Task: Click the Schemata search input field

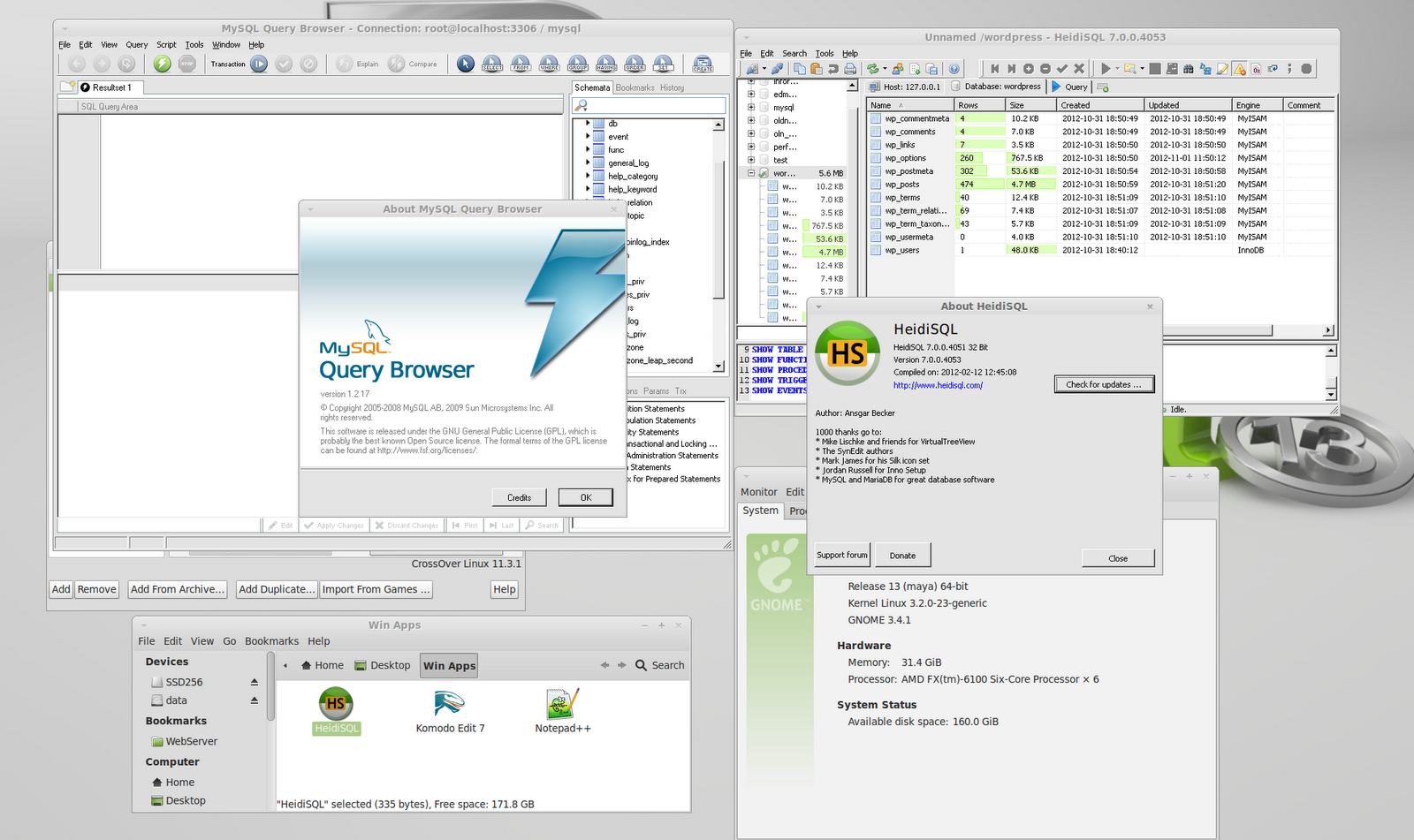Action: tap(650, 105)
